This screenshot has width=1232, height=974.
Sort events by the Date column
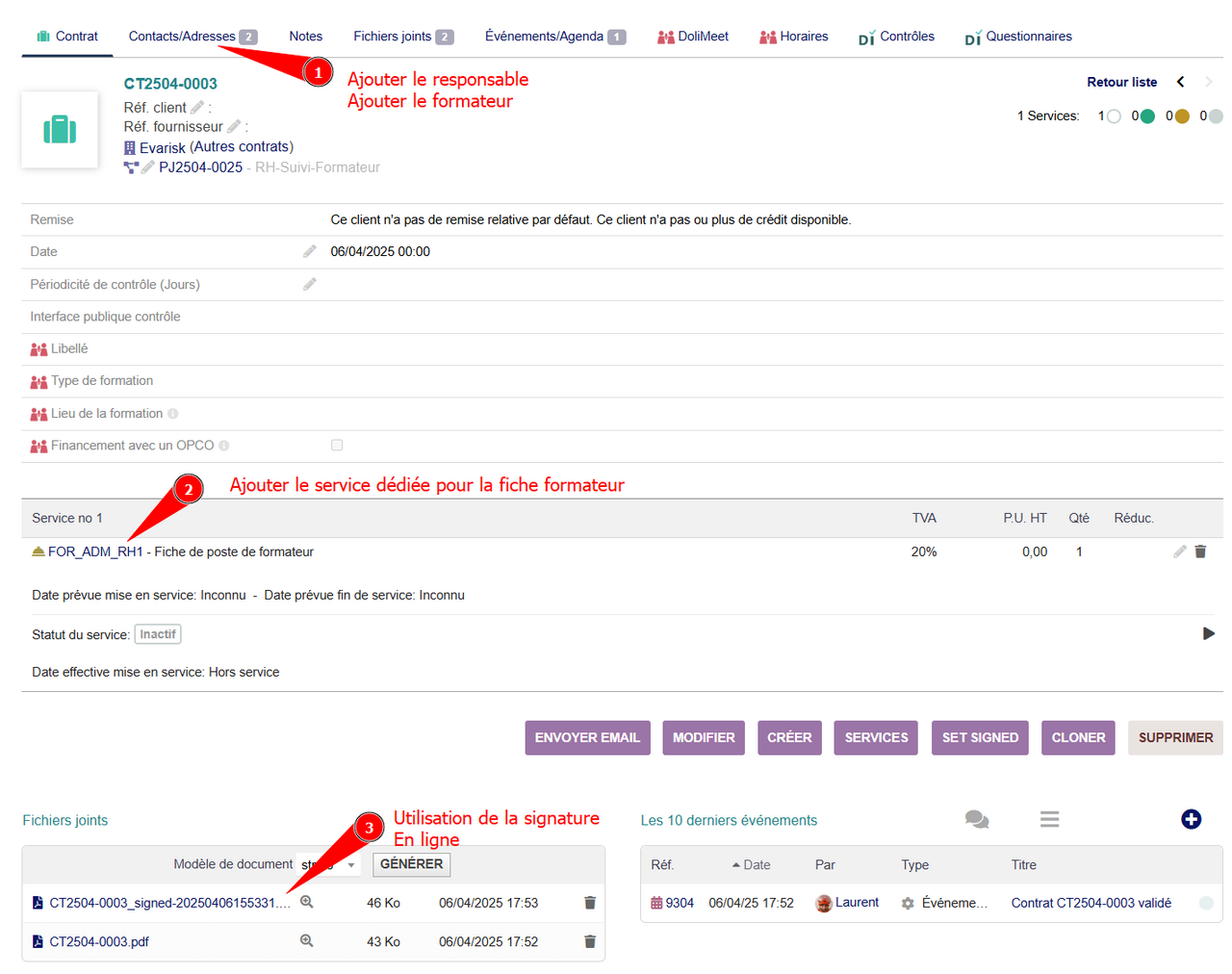pos(756,864)
